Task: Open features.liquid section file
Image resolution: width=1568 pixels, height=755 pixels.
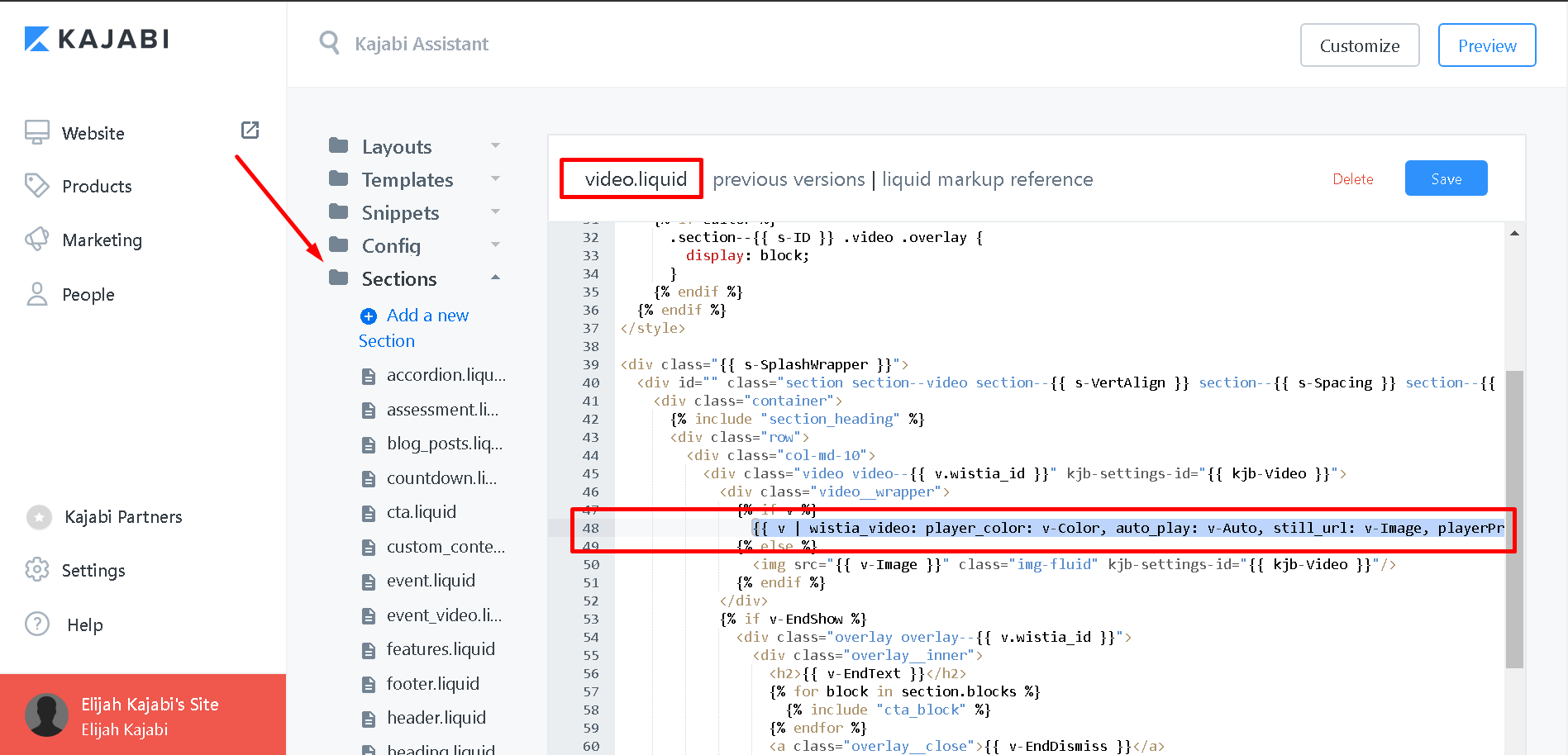Action: pos(441,649)
